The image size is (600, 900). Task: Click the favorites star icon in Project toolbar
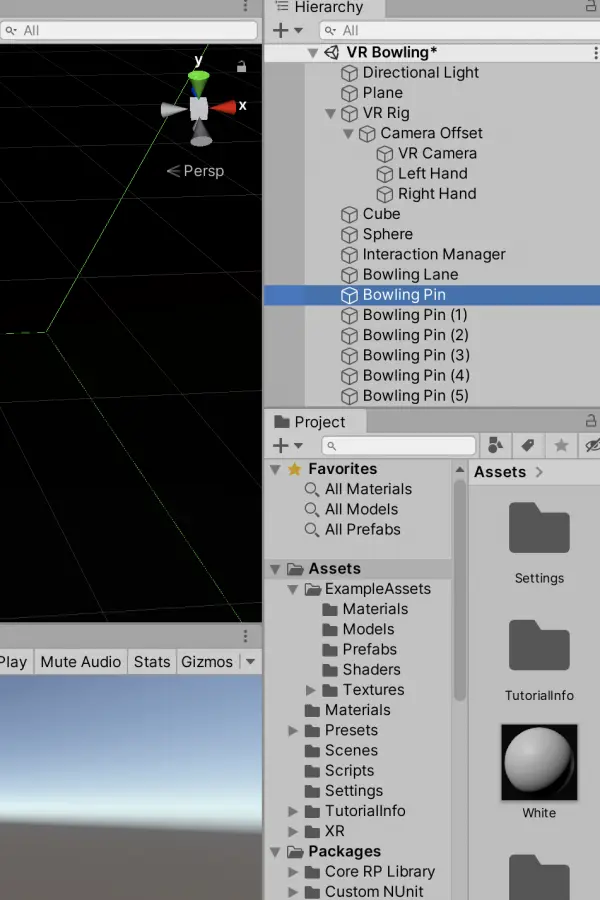point(561,445)
